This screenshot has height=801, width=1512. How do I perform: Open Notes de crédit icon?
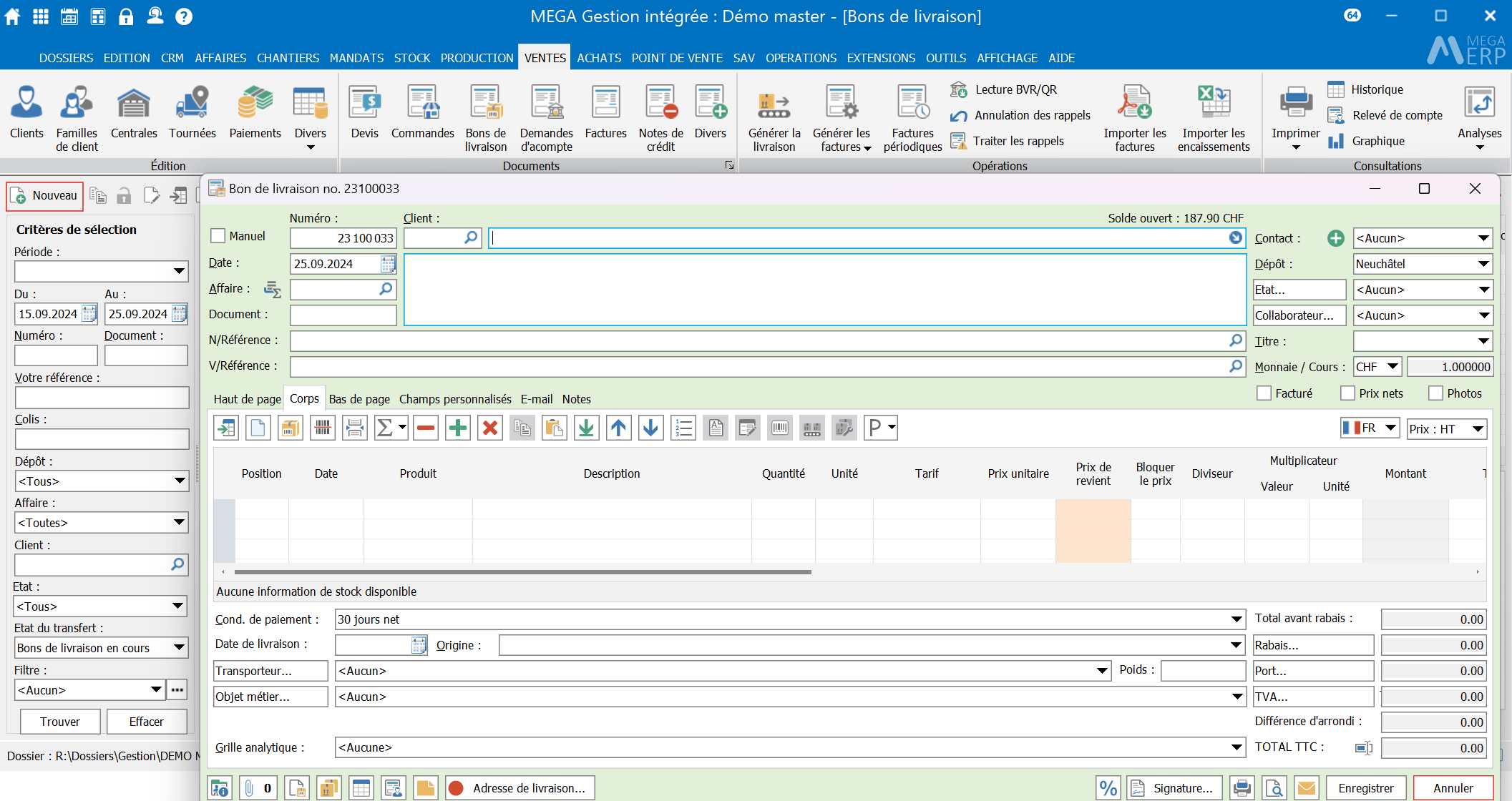(660, 119)
